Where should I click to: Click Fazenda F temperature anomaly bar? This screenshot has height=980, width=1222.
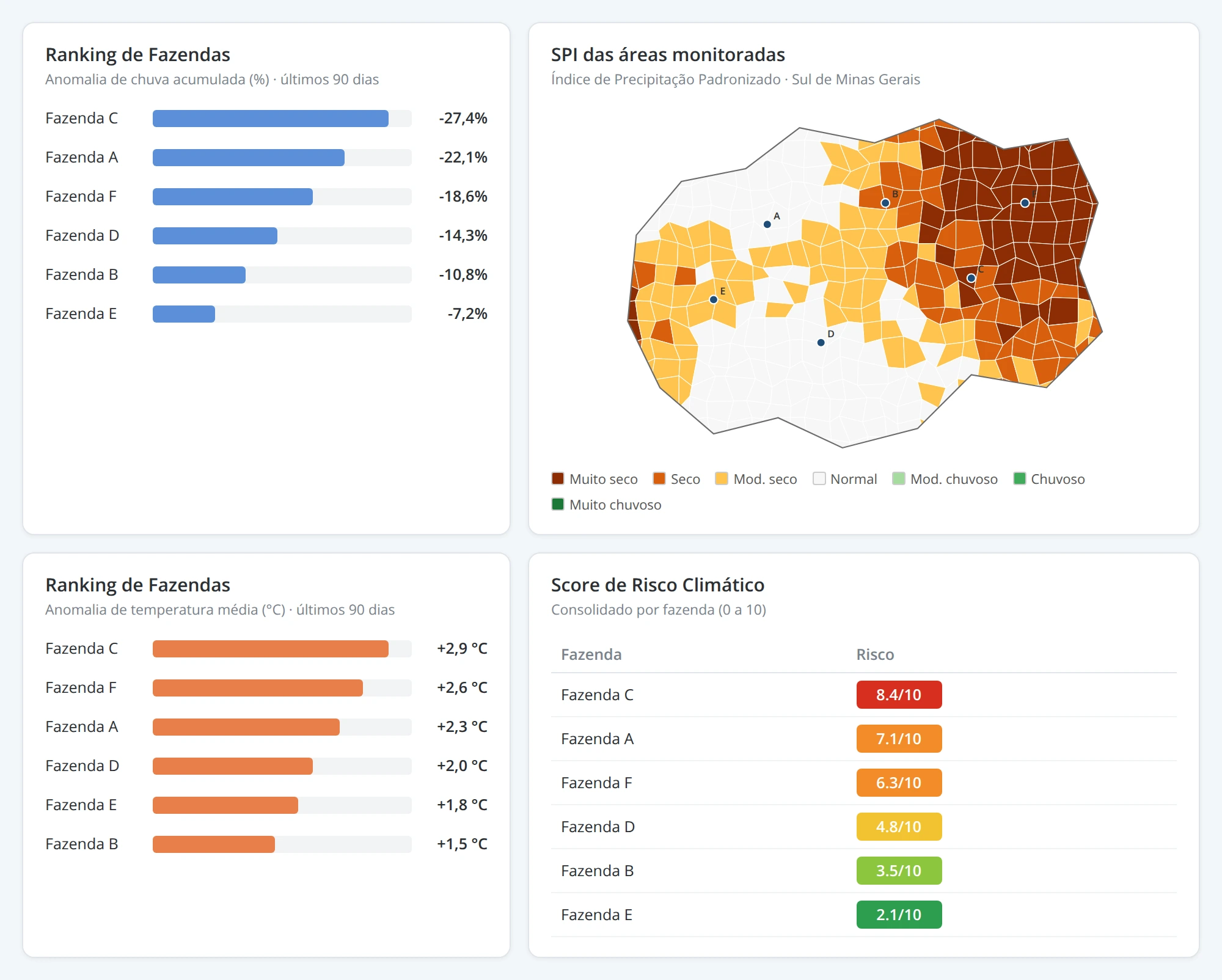pos(258,688)
